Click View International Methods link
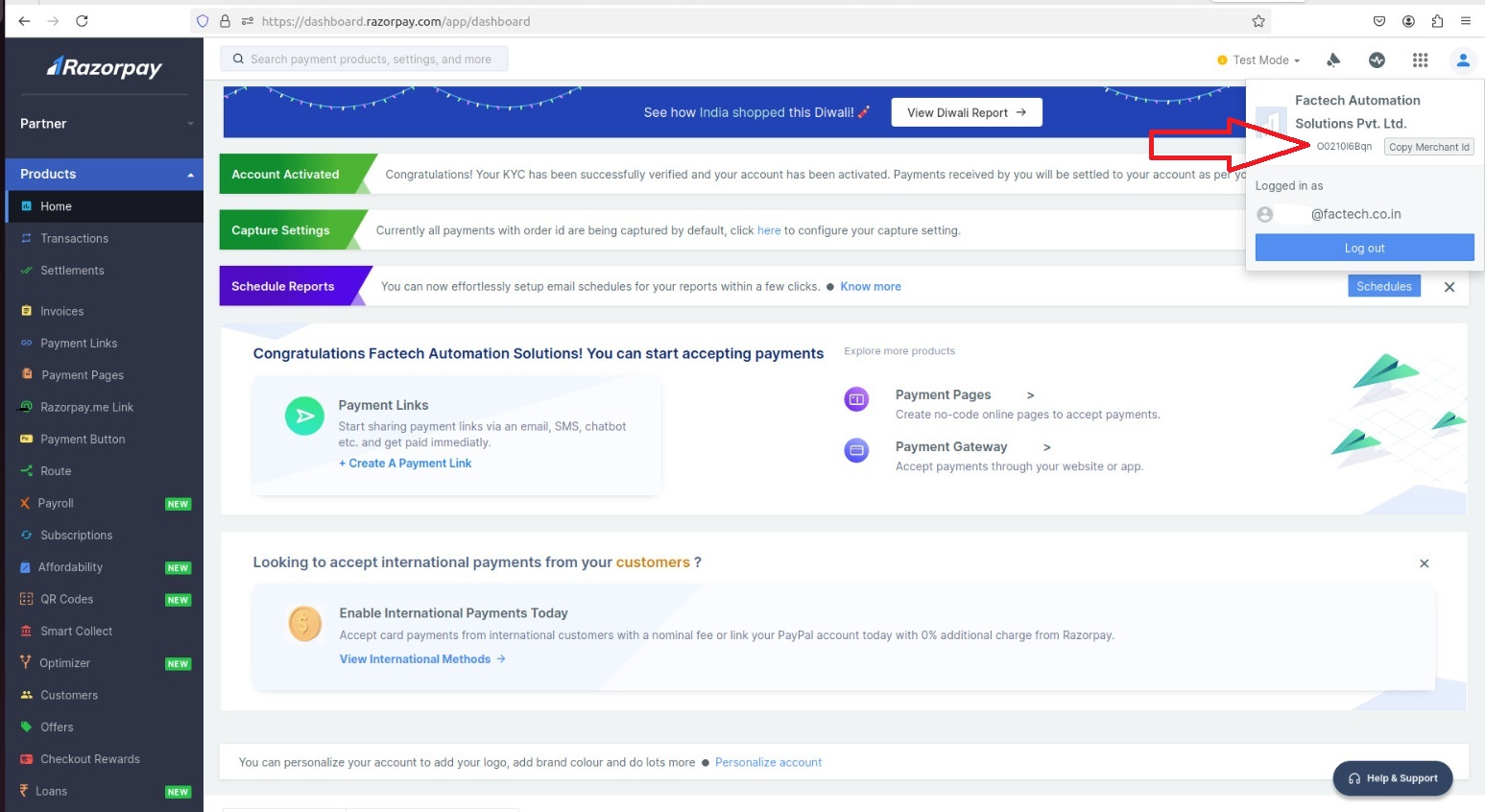The height and width of the screenshot is (812, 1485). (x=422, y=659)
